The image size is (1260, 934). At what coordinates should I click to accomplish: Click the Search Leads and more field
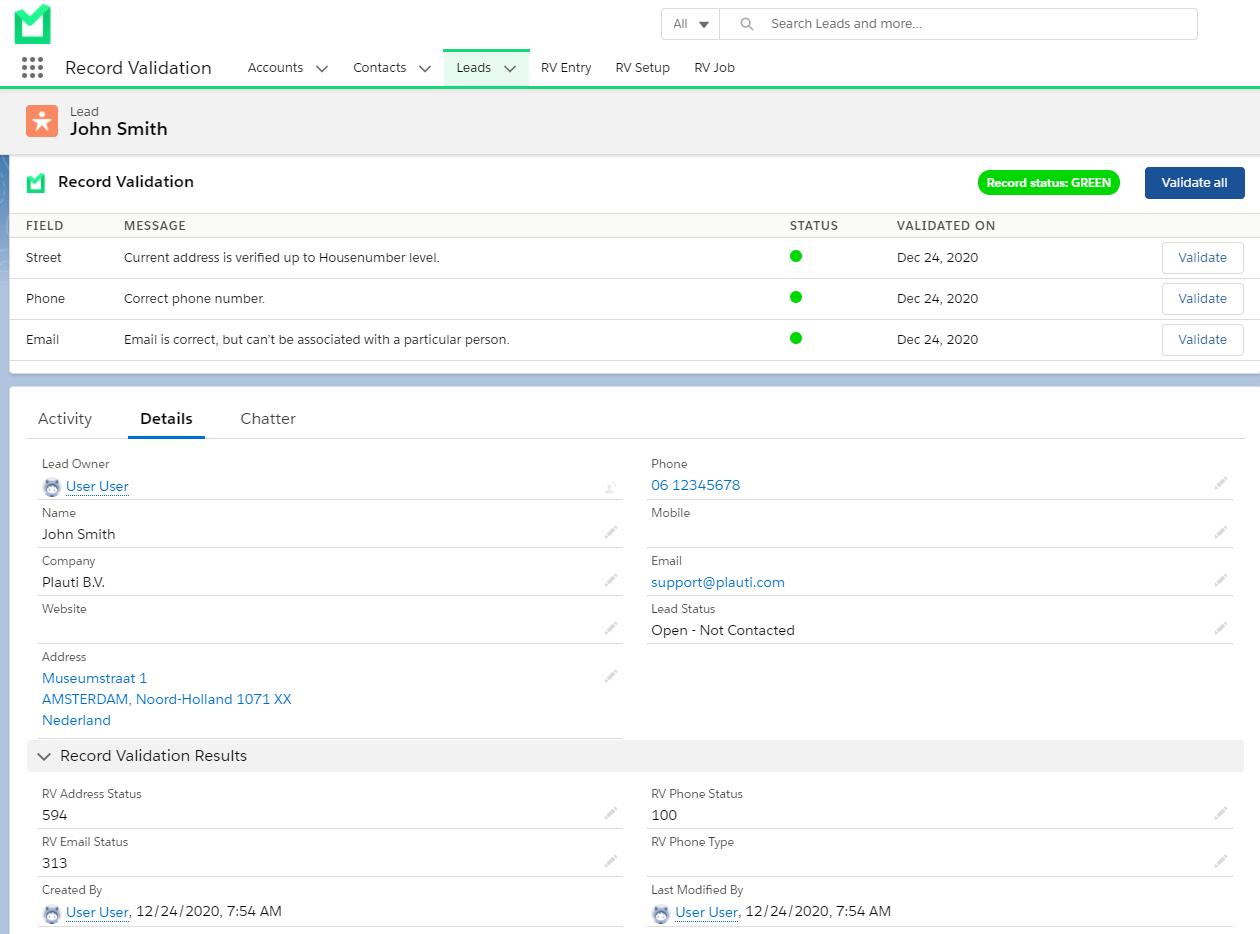960,24
